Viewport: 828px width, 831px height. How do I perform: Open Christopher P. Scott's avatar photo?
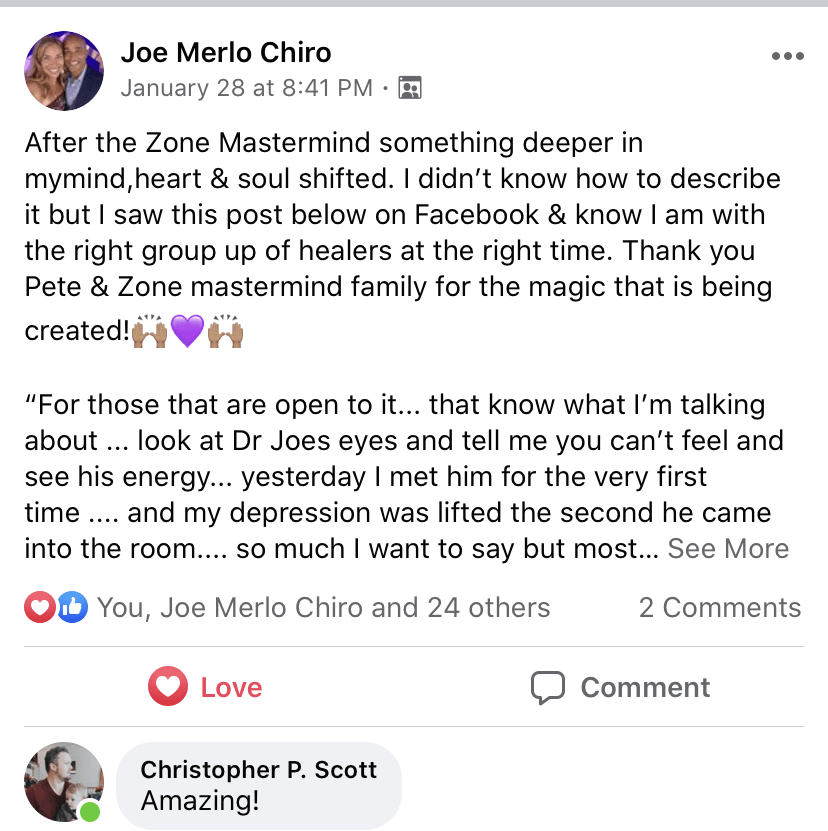[x=64, y=783]
